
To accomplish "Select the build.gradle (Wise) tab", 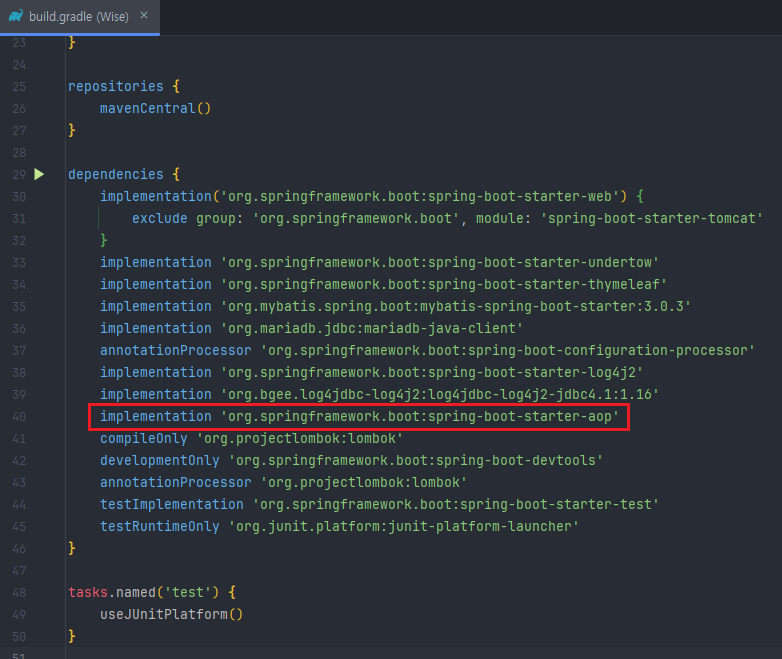I will (x=79, y=16).
